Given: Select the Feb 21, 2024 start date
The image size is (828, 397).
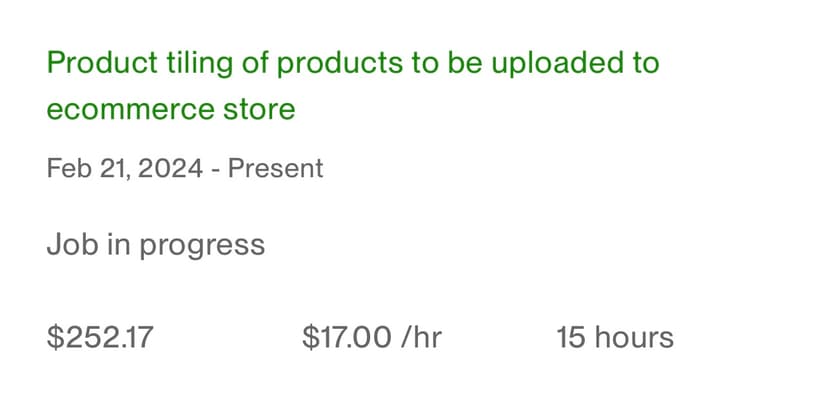Looking at the screenshot, I should [125, 169].
